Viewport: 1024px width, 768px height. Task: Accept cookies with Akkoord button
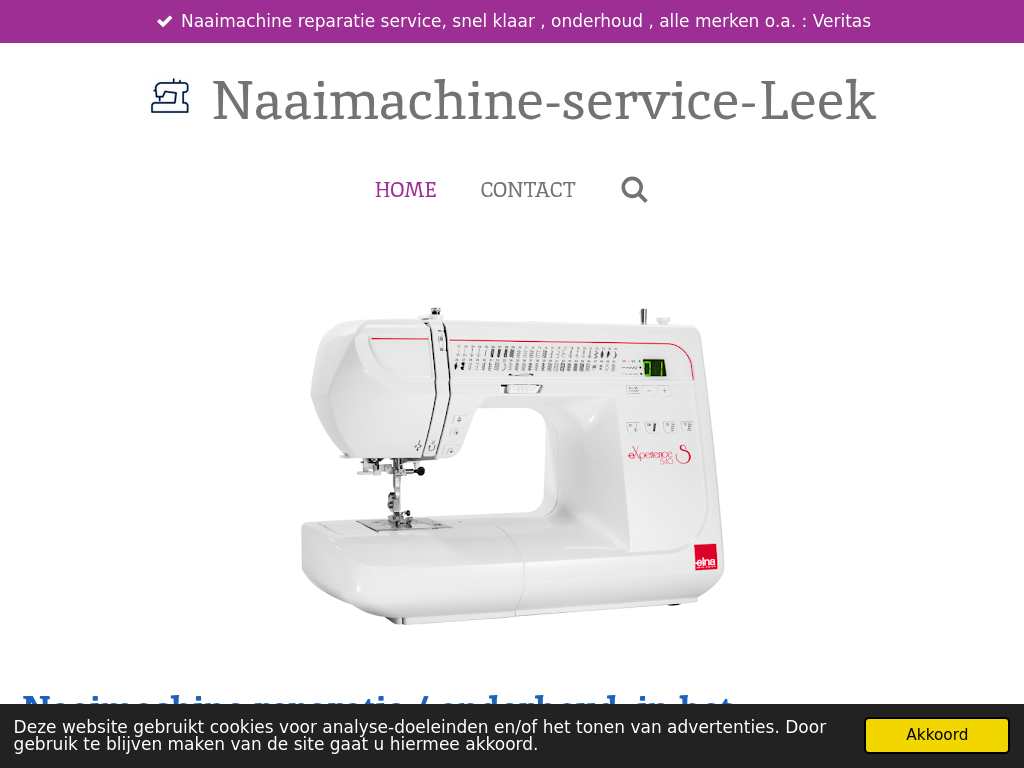[x=936, y=735]
